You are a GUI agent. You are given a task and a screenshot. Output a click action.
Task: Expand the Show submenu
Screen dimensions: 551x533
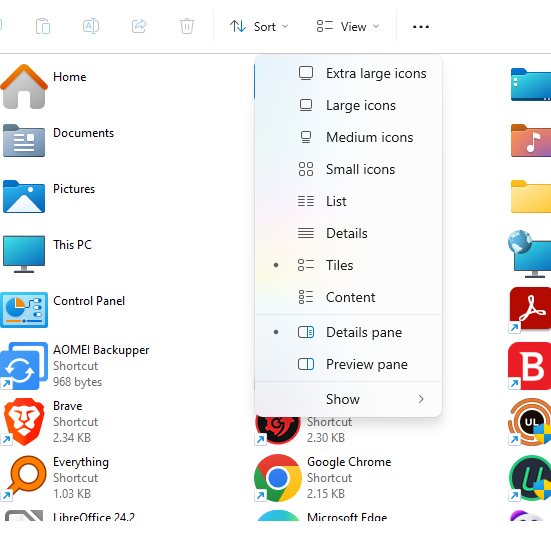point(348,399)
